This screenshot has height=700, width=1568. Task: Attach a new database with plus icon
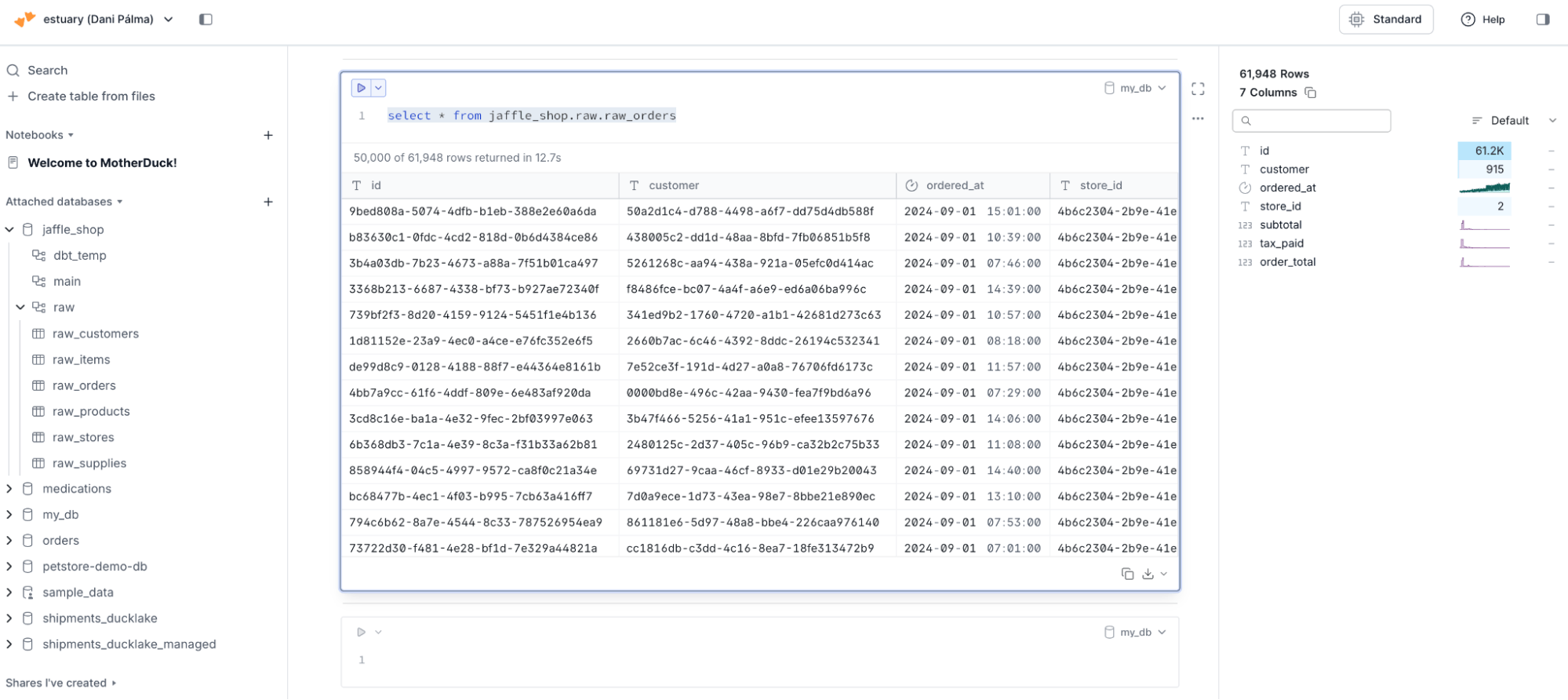click(x=268, y=202)
